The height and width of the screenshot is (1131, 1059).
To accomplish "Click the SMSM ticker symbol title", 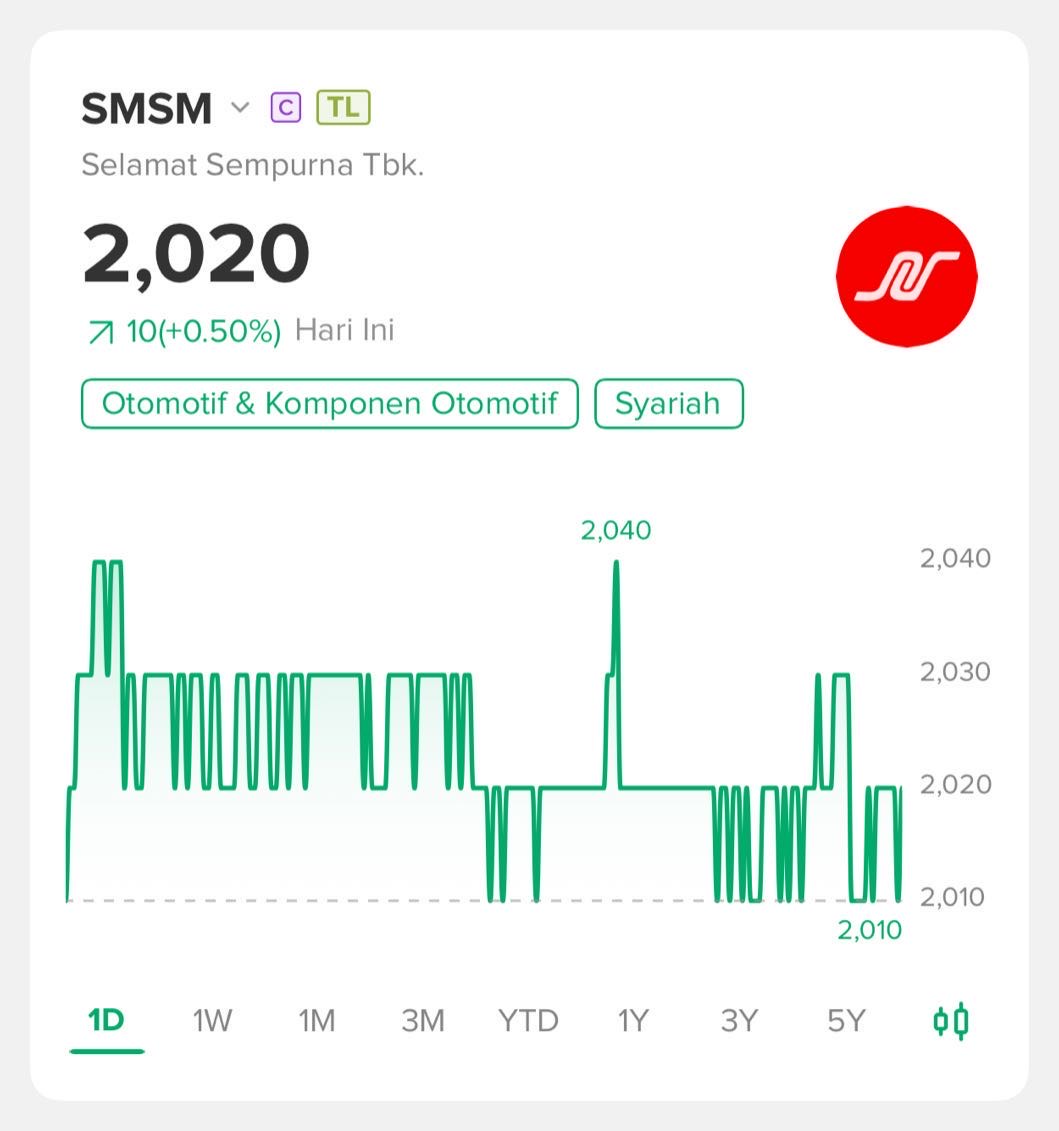I will [146, 108].
